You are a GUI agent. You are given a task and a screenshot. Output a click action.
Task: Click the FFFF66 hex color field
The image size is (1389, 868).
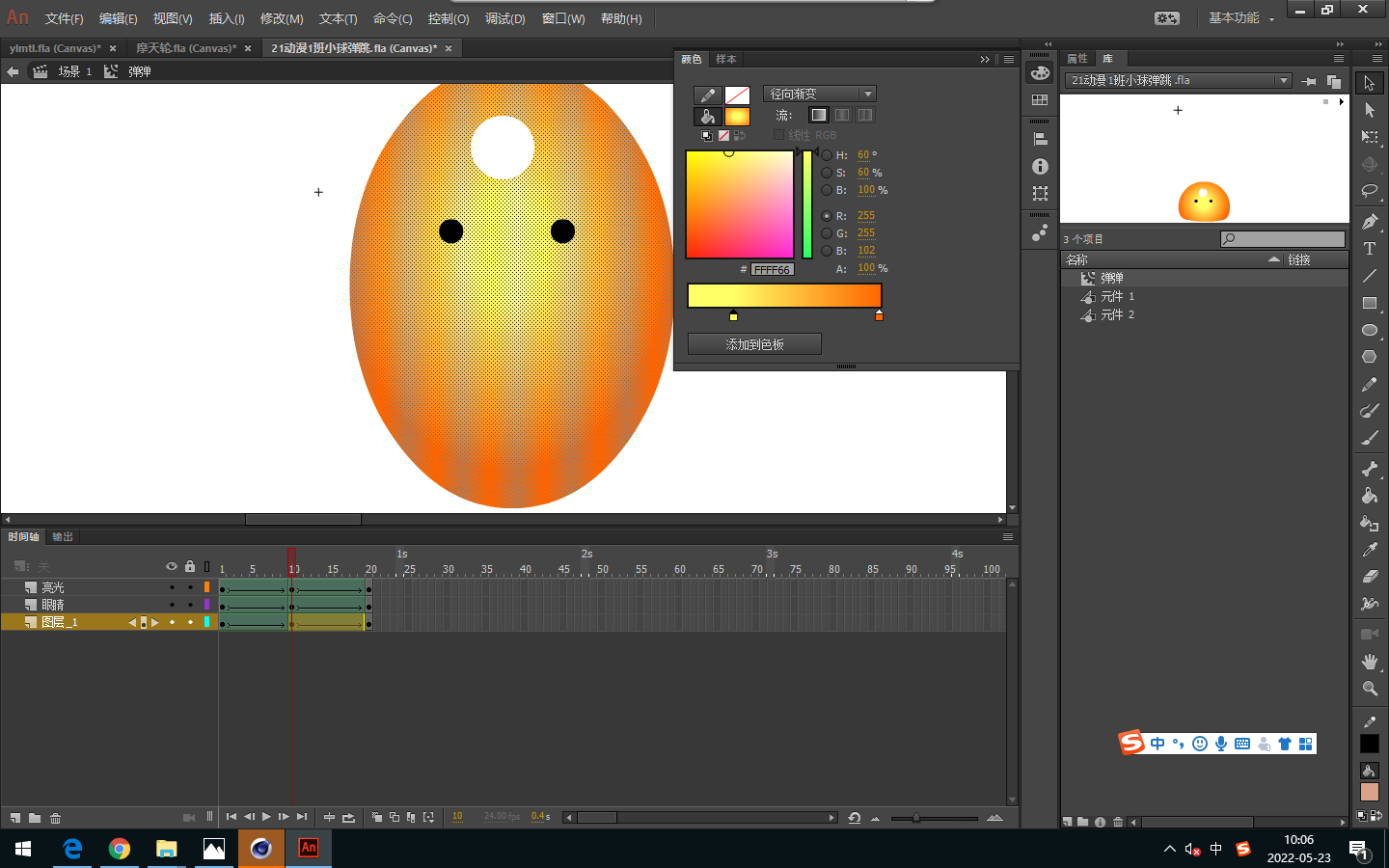click(772, 270)
